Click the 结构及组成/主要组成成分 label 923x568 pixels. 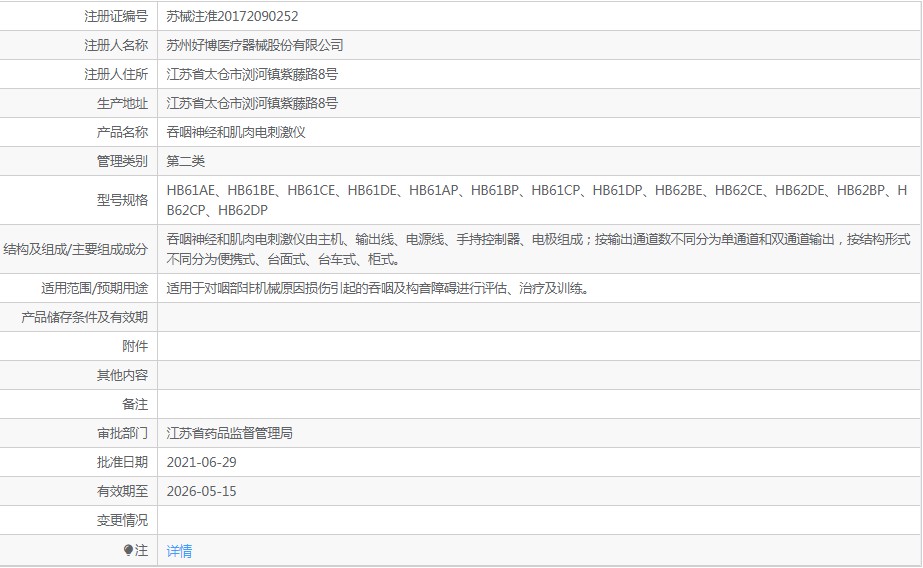click(x=75, y=249)
